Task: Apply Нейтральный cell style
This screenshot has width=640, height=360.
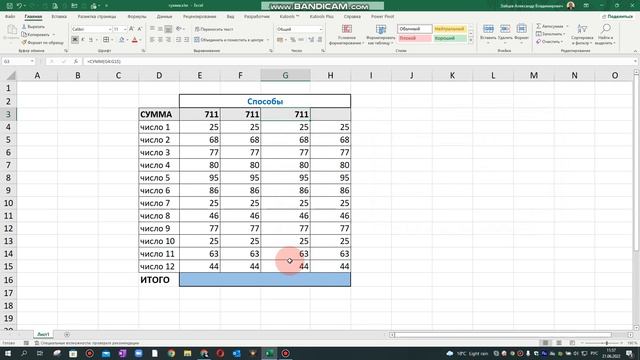Action: point(449,29)
